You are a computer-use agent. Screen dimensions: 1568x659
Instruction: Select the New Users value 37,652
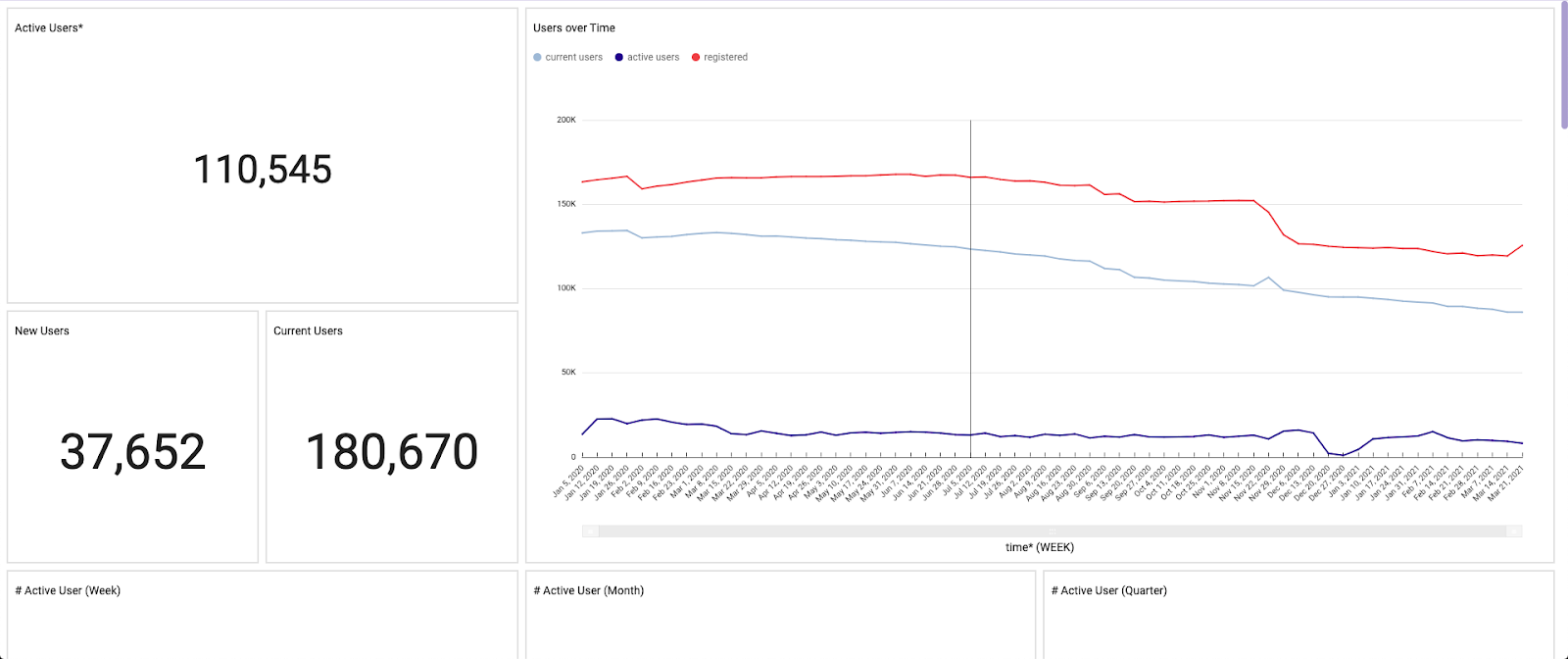pyautogui.click(x=133, y=452)
